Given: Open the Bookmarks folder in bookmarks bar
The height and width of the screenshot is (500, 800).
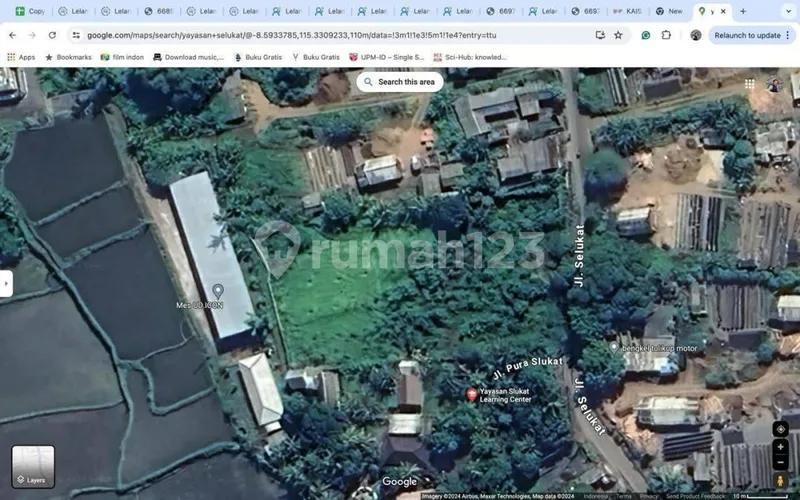Looking at the screenshot, I should pyautogui.click(x=68, y=57).
